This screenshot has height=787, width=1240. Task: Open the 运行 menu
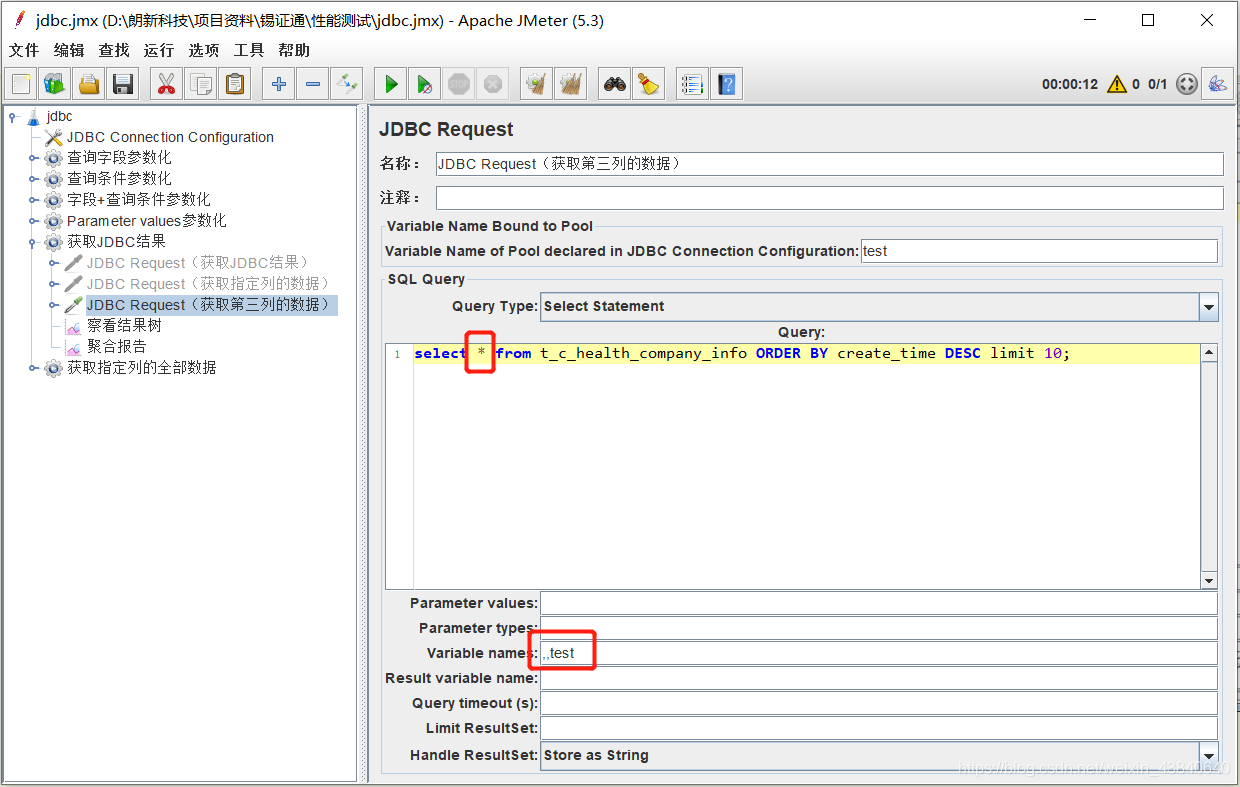tap(159, 50)
